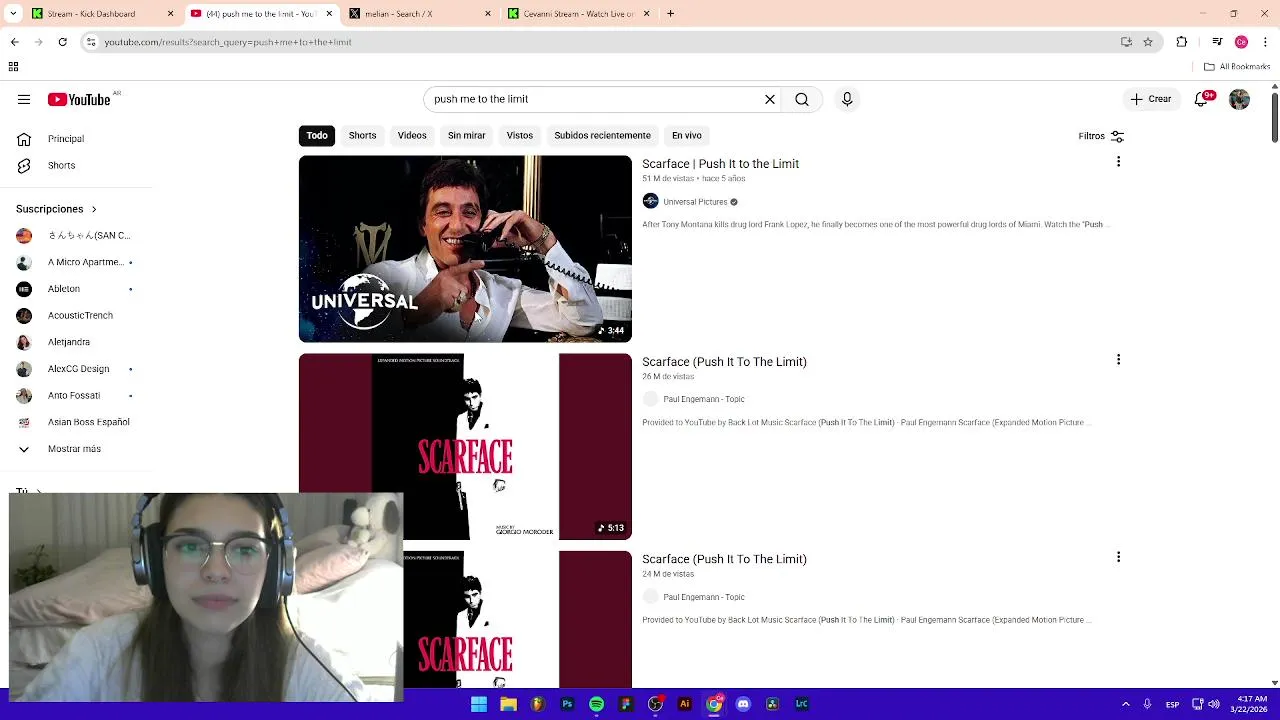View site information icon in address bar
The image size is (1280, 720).
tap(91, 42)
